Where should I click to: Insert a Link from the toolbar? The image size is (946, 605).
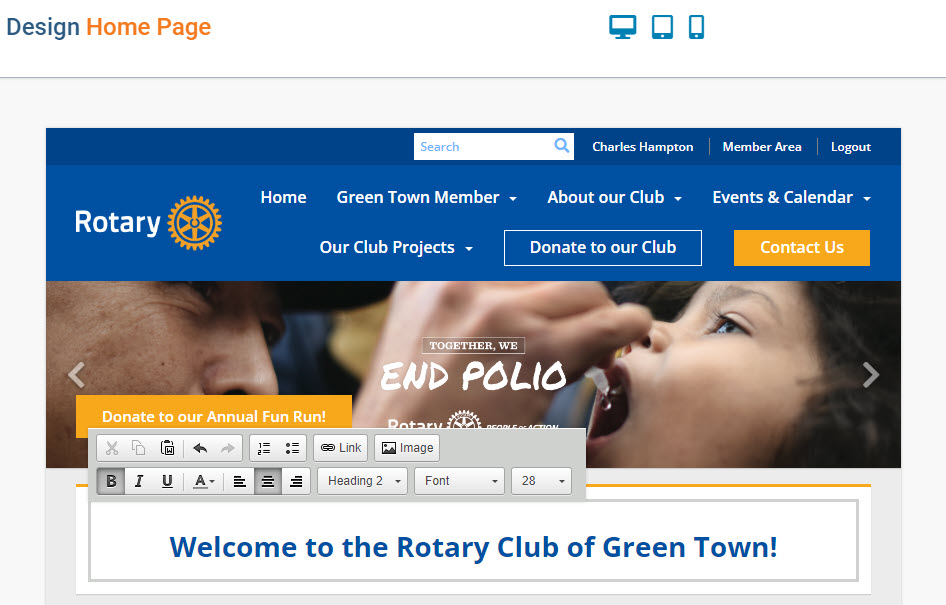(341, 448)
